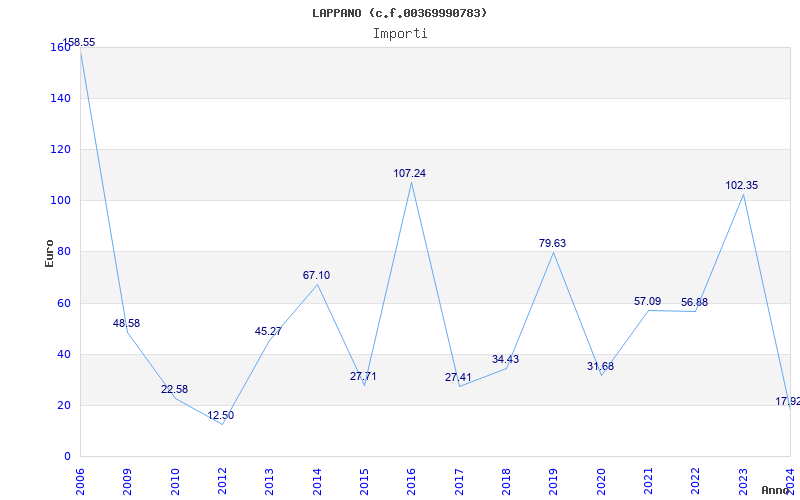Click the 2020 year tick label

[601, 482]
